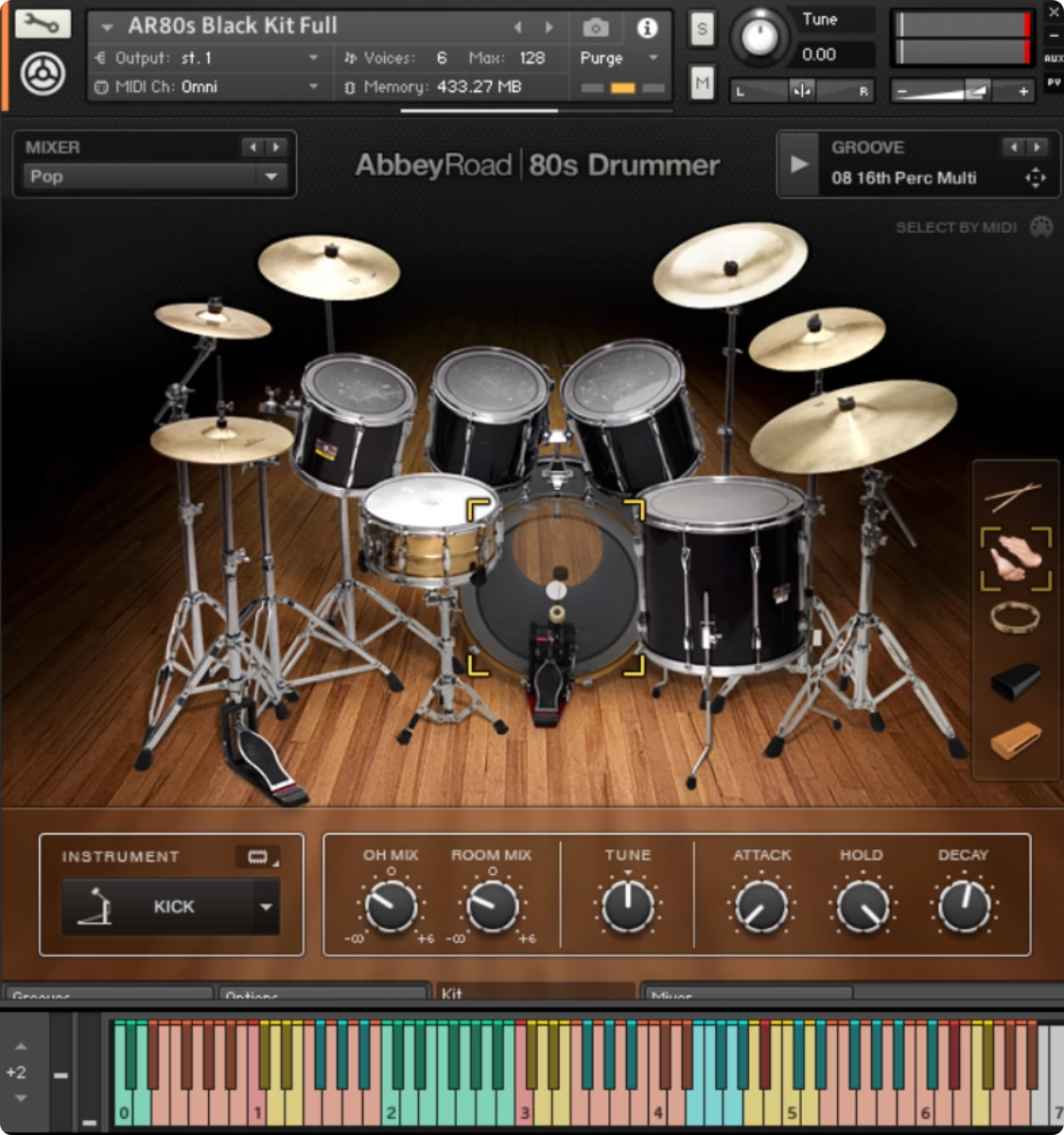Click the kick pedal icon in Instrument box
Screen dimensions: 1064x1135
click(x=96, y=906)
